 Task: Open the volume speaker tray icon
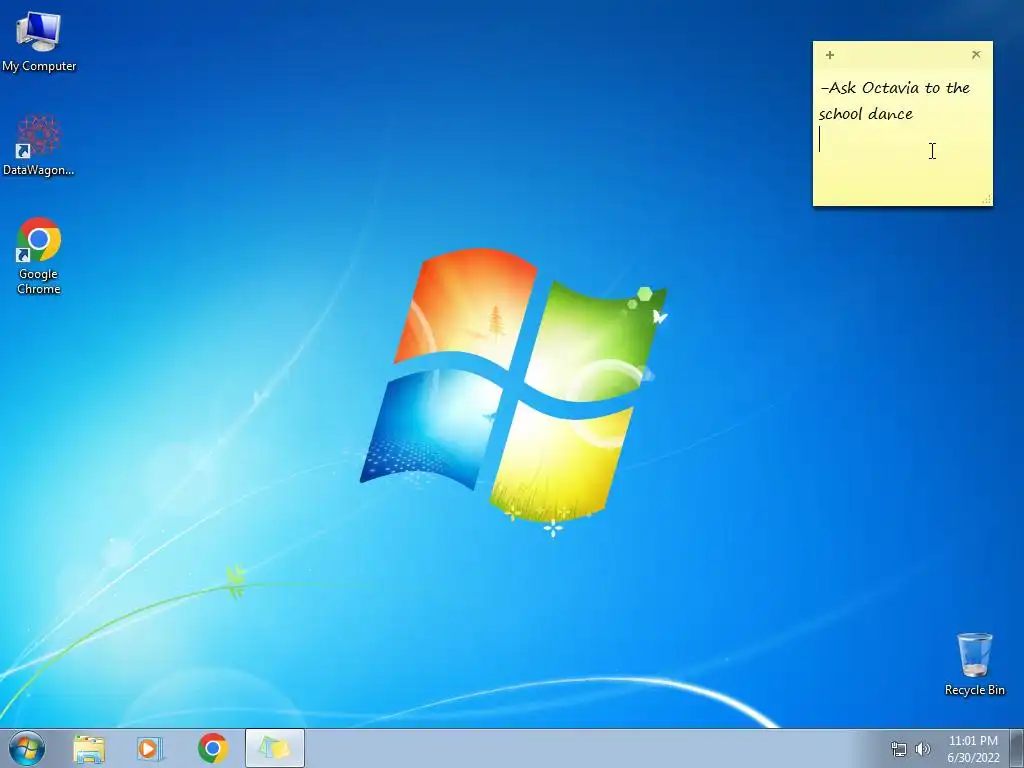(x=922, y=749)
